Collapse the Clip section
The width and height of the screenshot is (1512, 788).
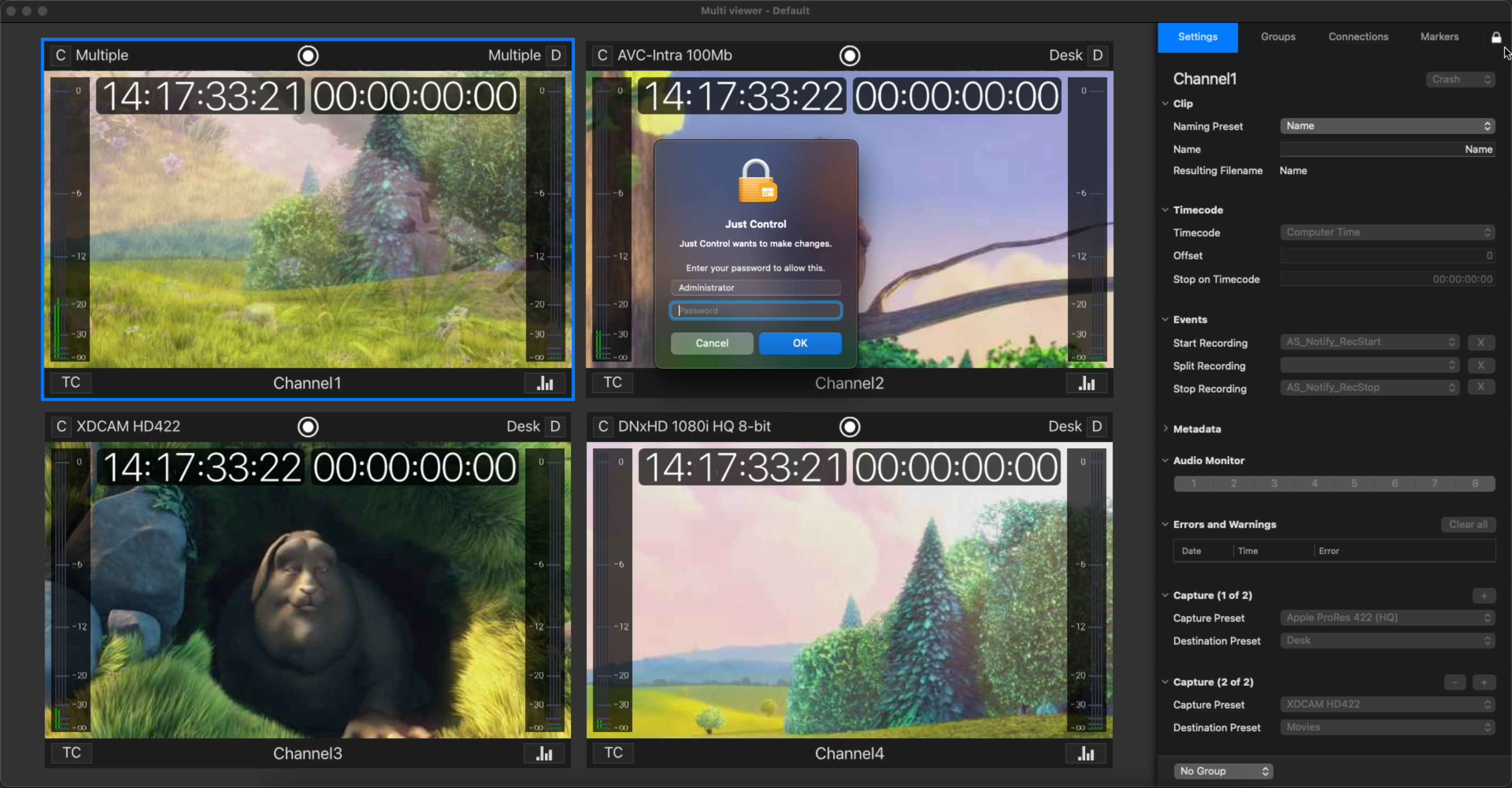(1165, 103)
